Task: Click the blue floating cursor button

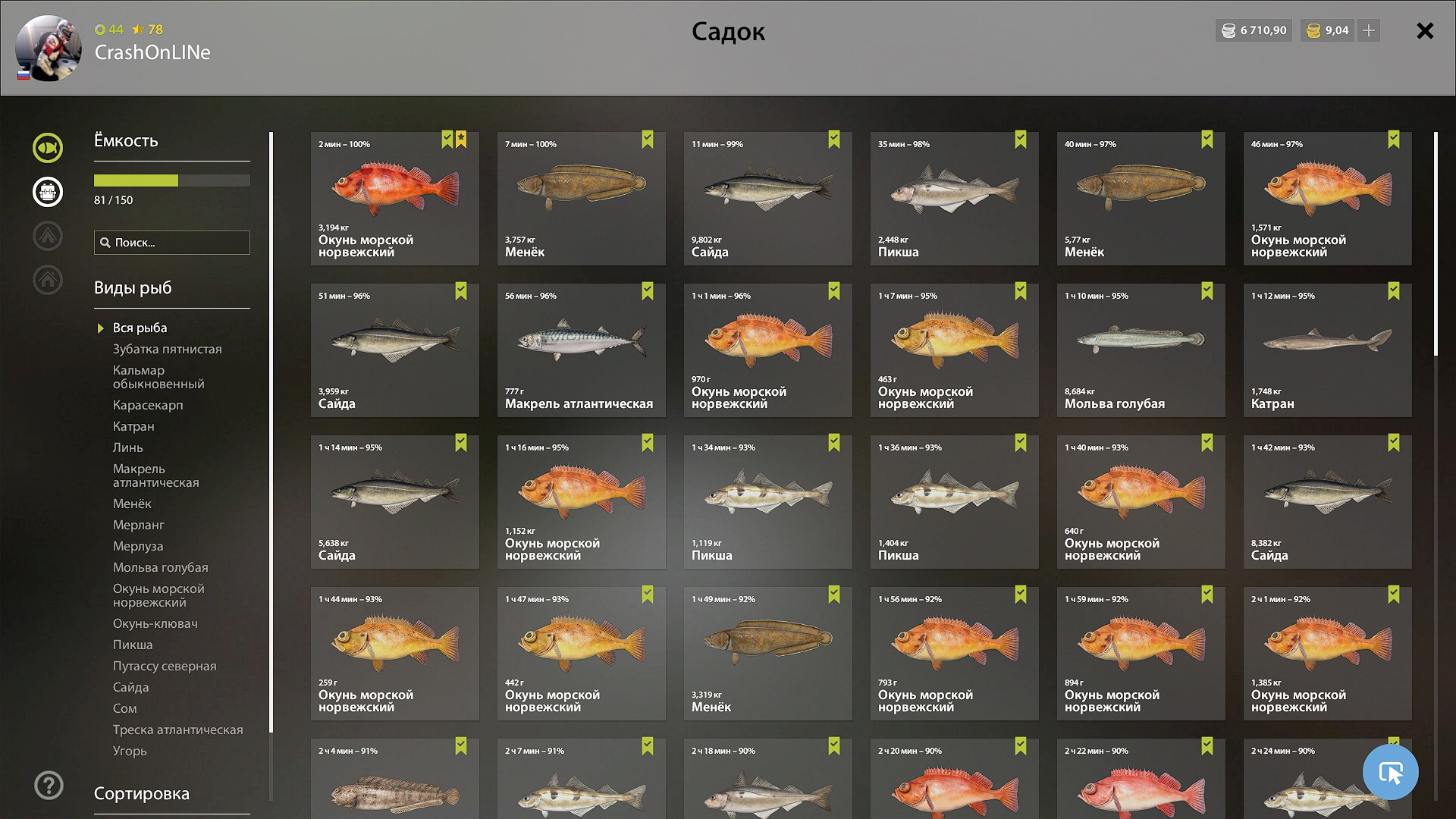Action: [1390, 772]
